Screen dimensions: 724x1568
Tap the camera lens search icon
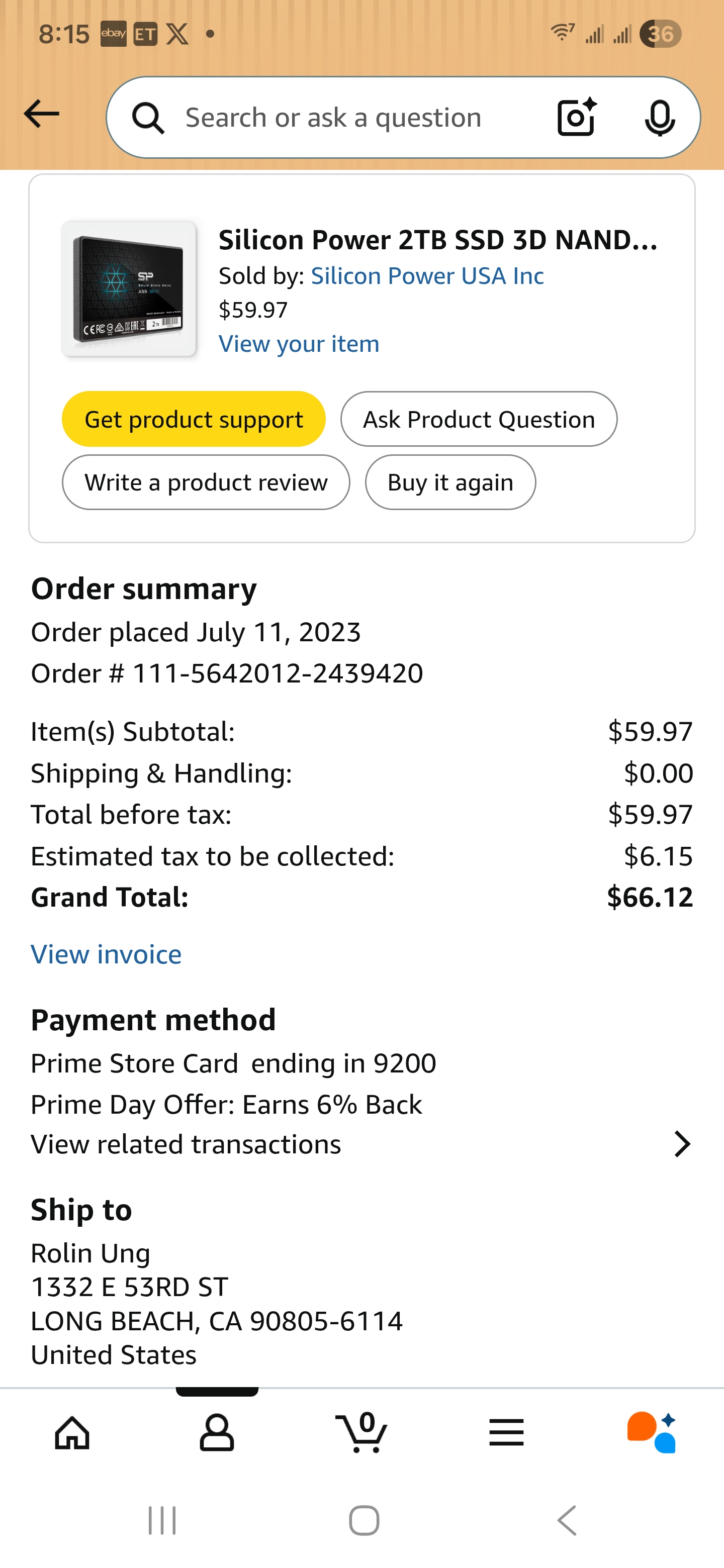(x=576, y=117)
